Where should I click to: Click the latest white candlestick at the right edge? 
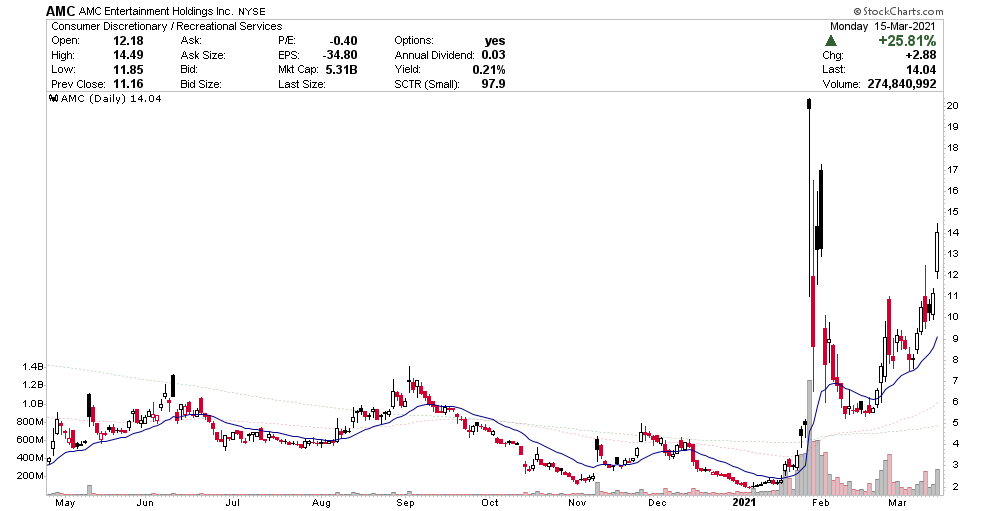coord(937,250)
